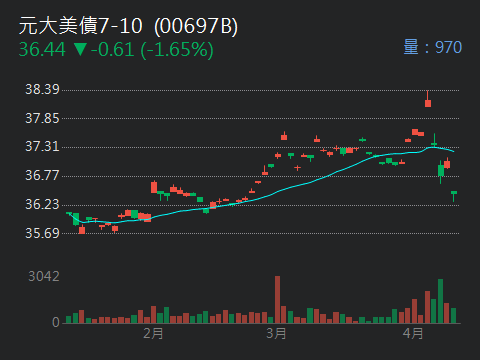Viewport: 480px width, 360px height.
Task: Click the 36.23 price axis label
Action: pos(42,204)
